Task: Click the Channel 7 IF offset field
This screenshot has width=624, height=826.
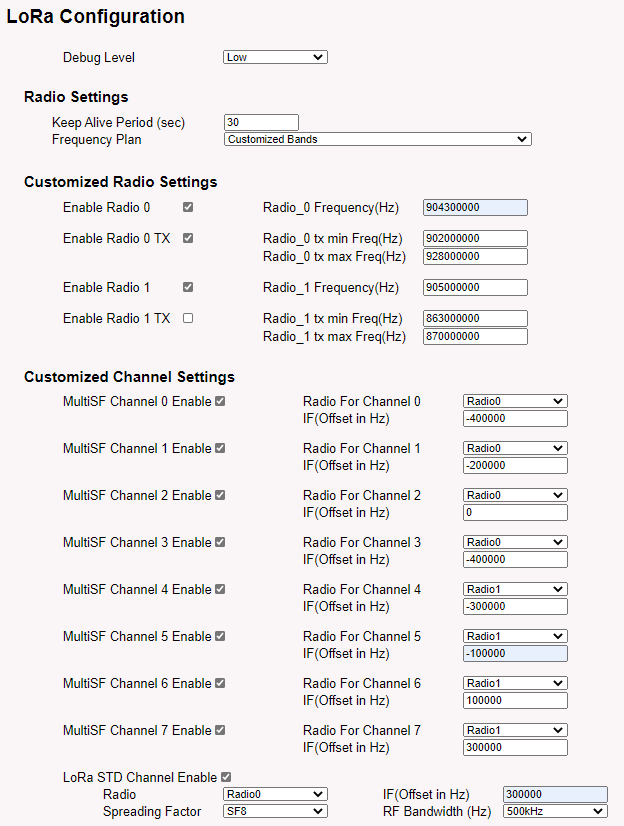Action: [515, 748]
